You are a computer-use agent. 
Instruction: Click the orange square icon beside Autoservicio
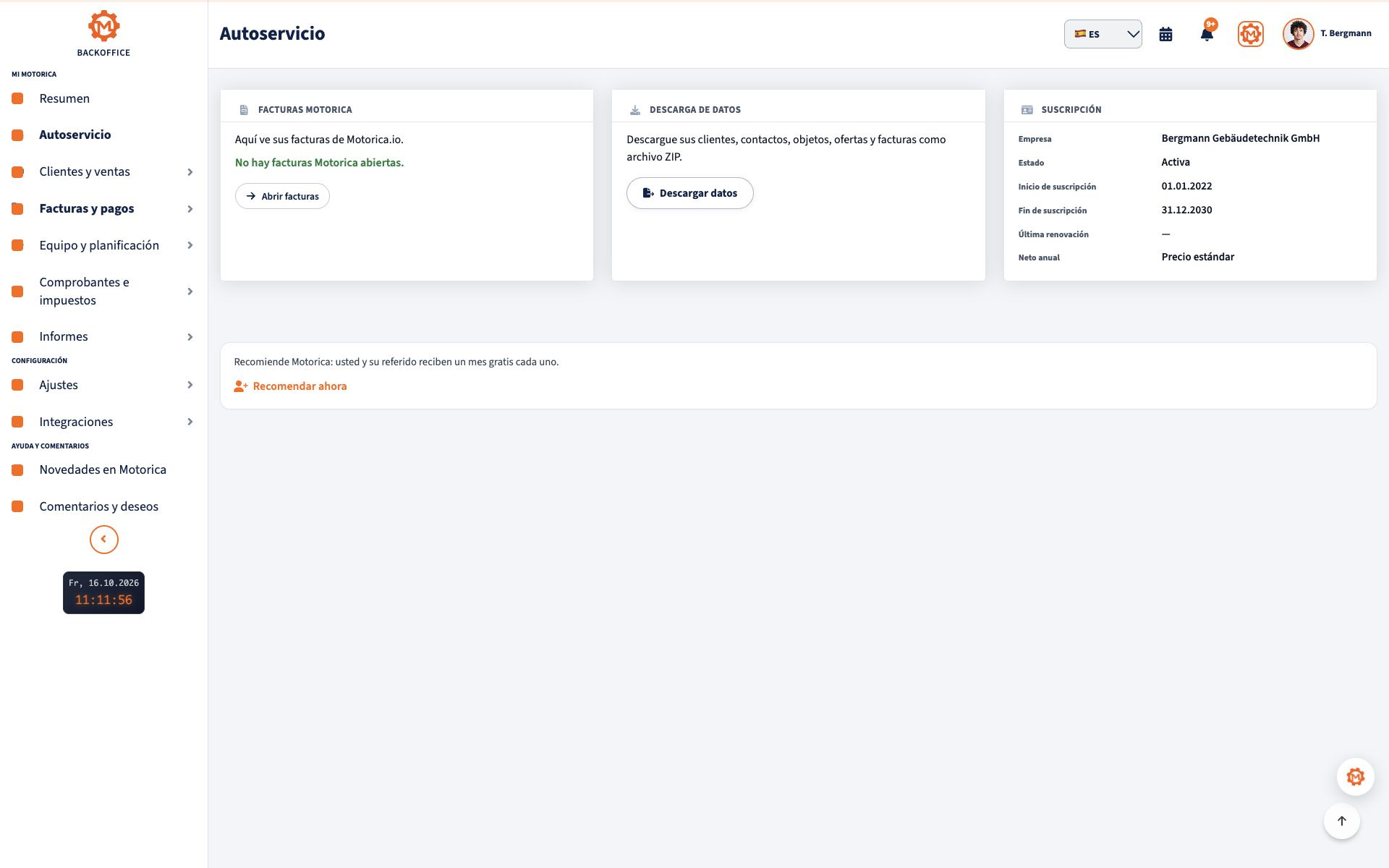(17, 135)
